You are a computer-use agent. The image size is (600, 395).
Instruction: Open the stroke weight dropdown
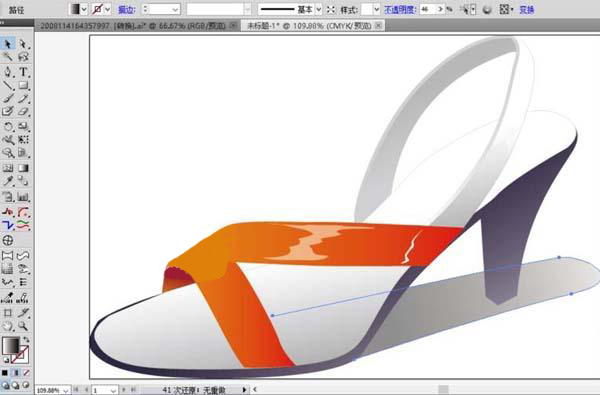pos(175,9)
